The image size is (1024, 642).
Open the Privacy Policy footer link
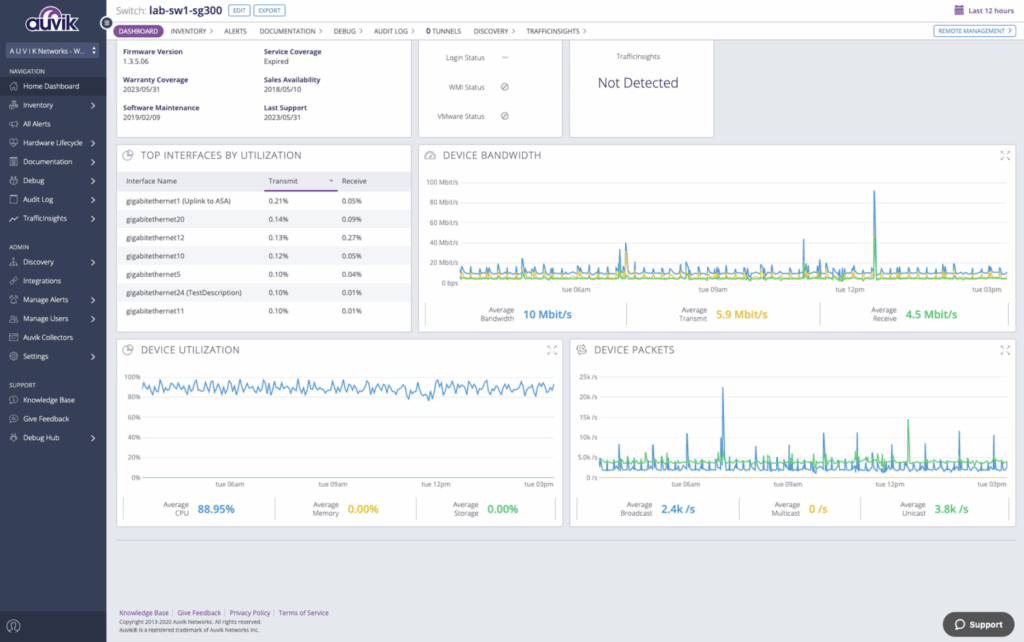click(249, 613)
